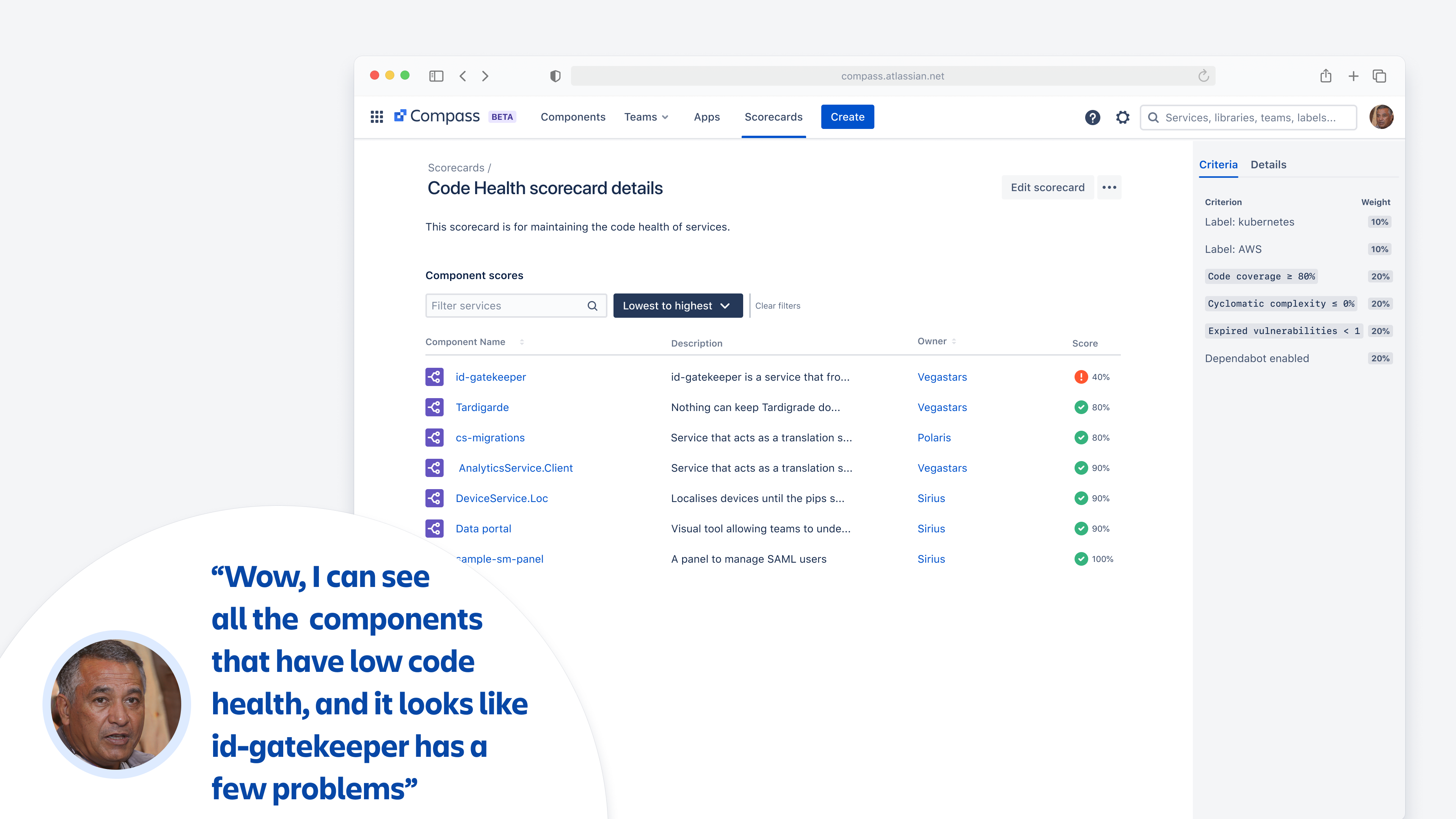The width and height of the screenshot is (1456, 819).
Task: Open the more actions ellipsis button
Action: [1109, 187]
